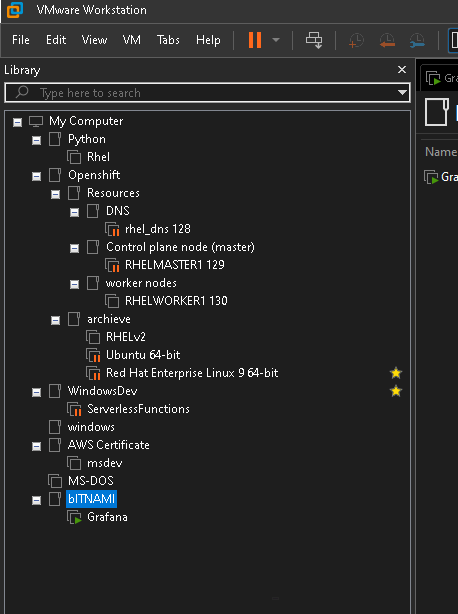Screen dimensions: 458x614
Task: Click the Grafana running VM icon in tree
Action: pos(74,517)
